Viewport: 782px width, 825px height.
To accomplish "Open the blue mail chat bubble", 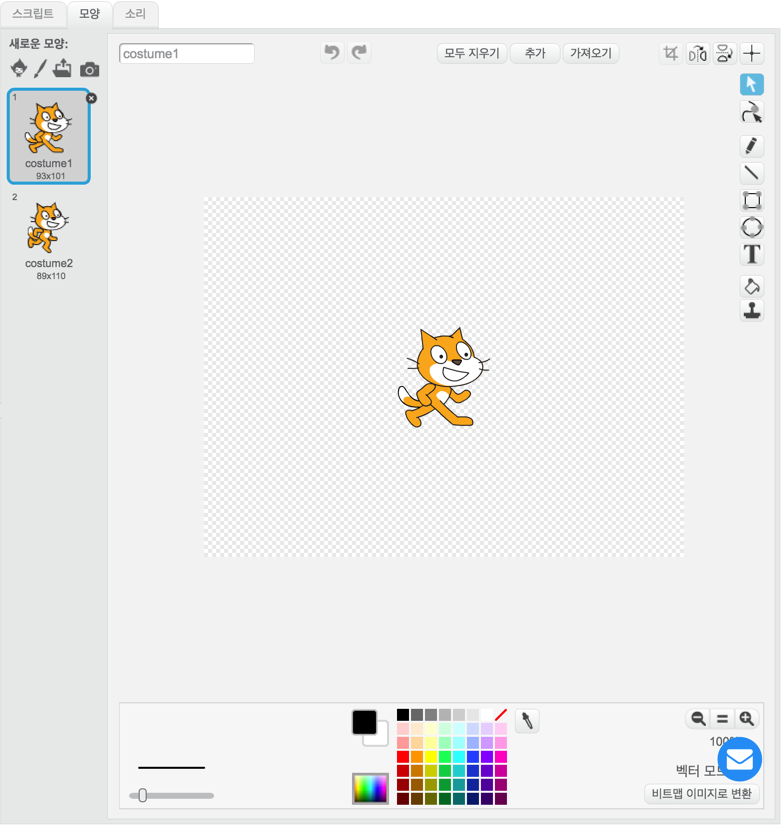I will coord(739,759).
